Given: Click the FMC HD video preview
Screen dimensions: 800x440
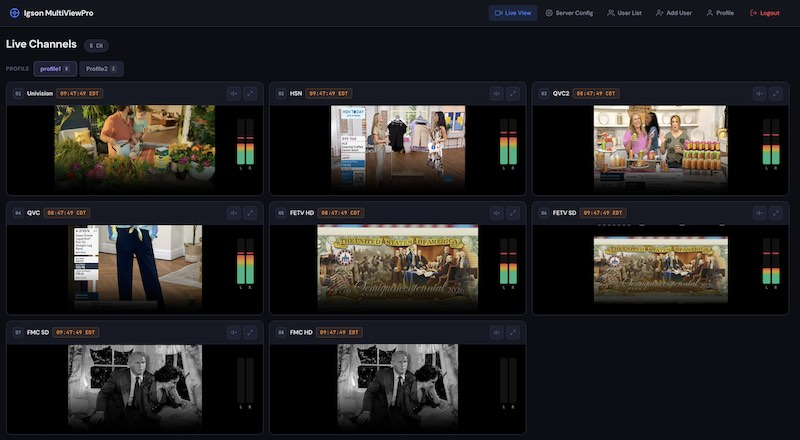Looking at the screenshot, I should [398, 387].
